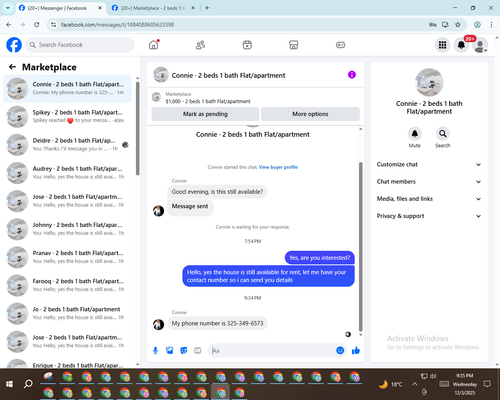Open Connie conversation in list
Screen dimensions: 500x400
click(x=67, y=88)
